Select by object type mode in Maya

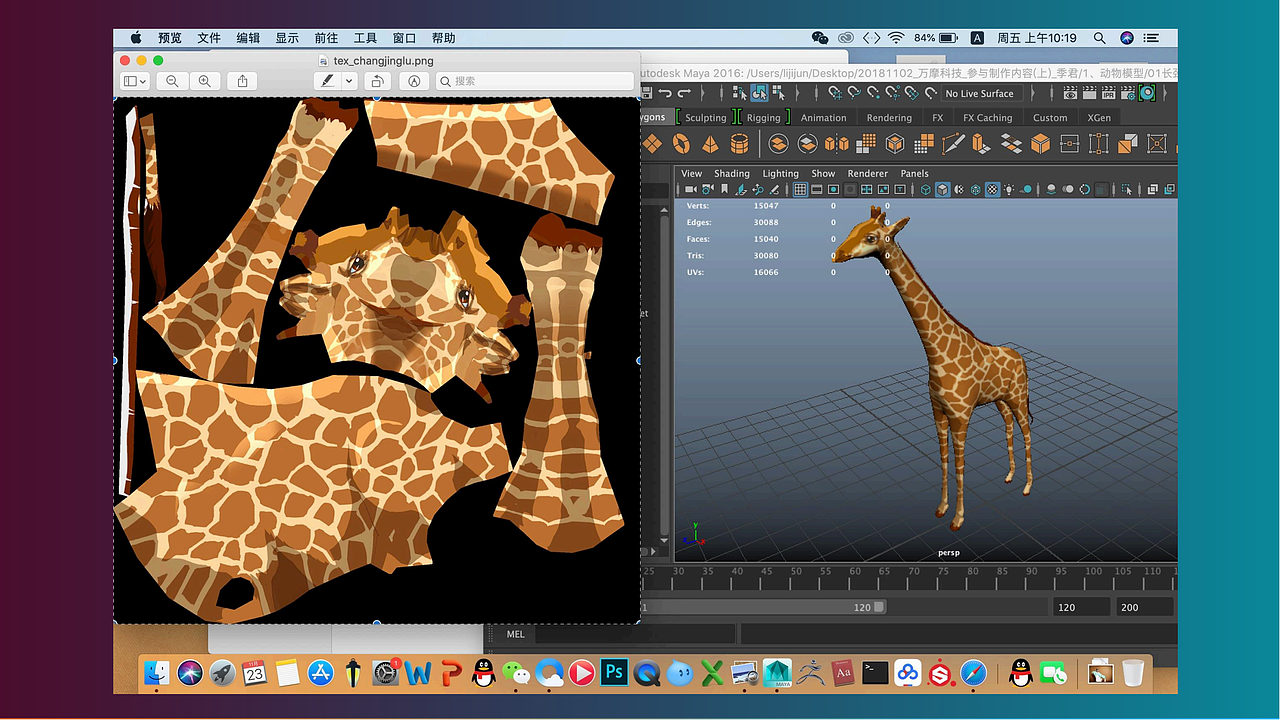[759, 93]
